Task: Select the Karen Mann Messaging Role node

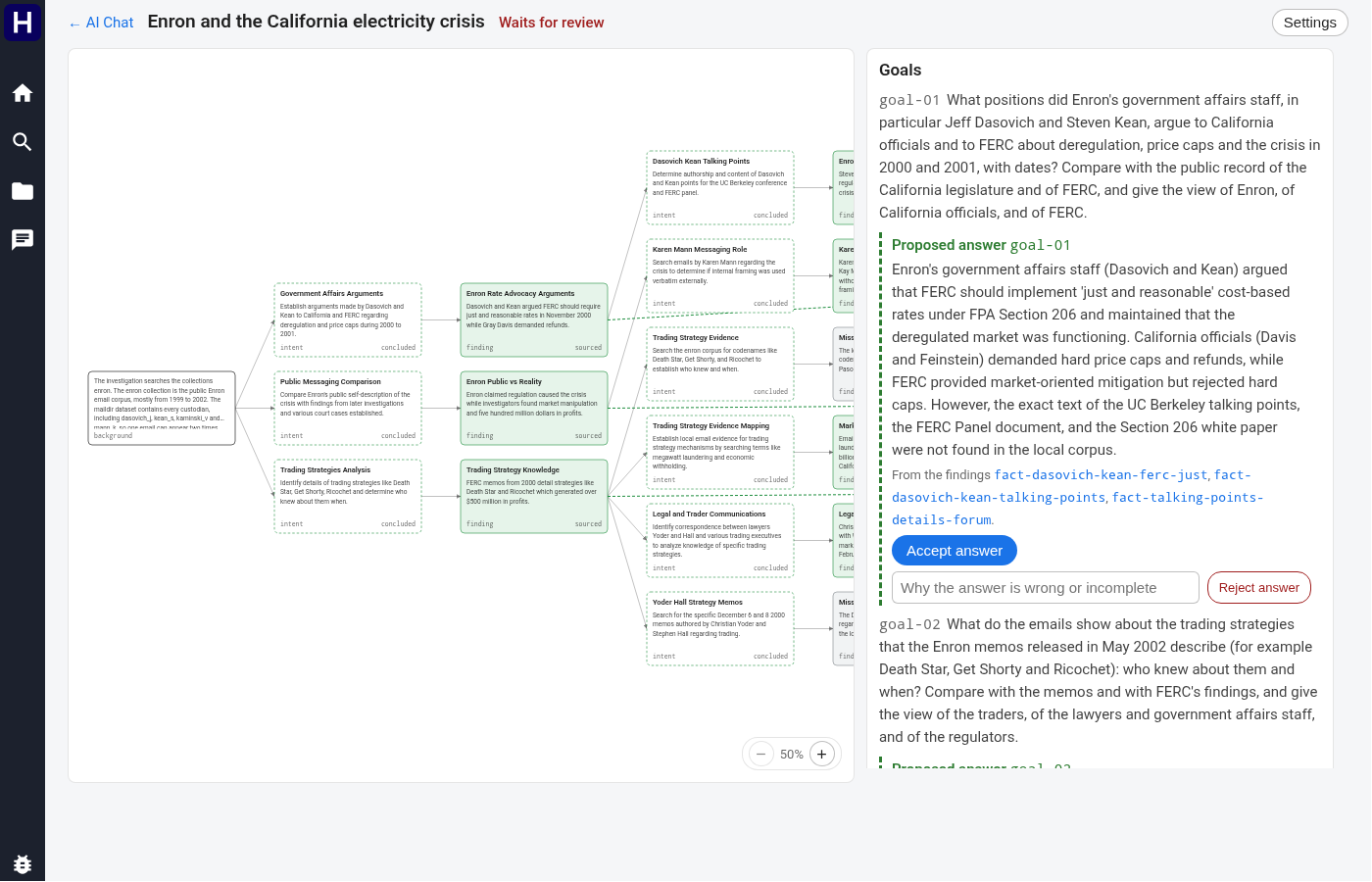Action: click(720, 276)
